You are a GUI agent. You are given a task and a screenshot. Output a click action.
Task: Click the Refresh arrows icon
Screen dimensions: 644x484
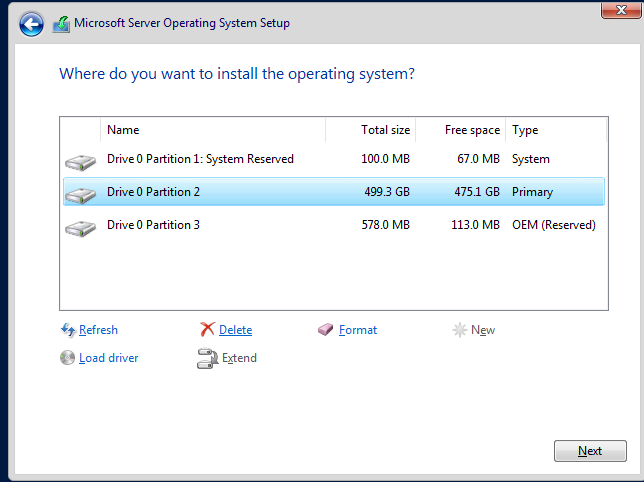click(x=68, y=330)
